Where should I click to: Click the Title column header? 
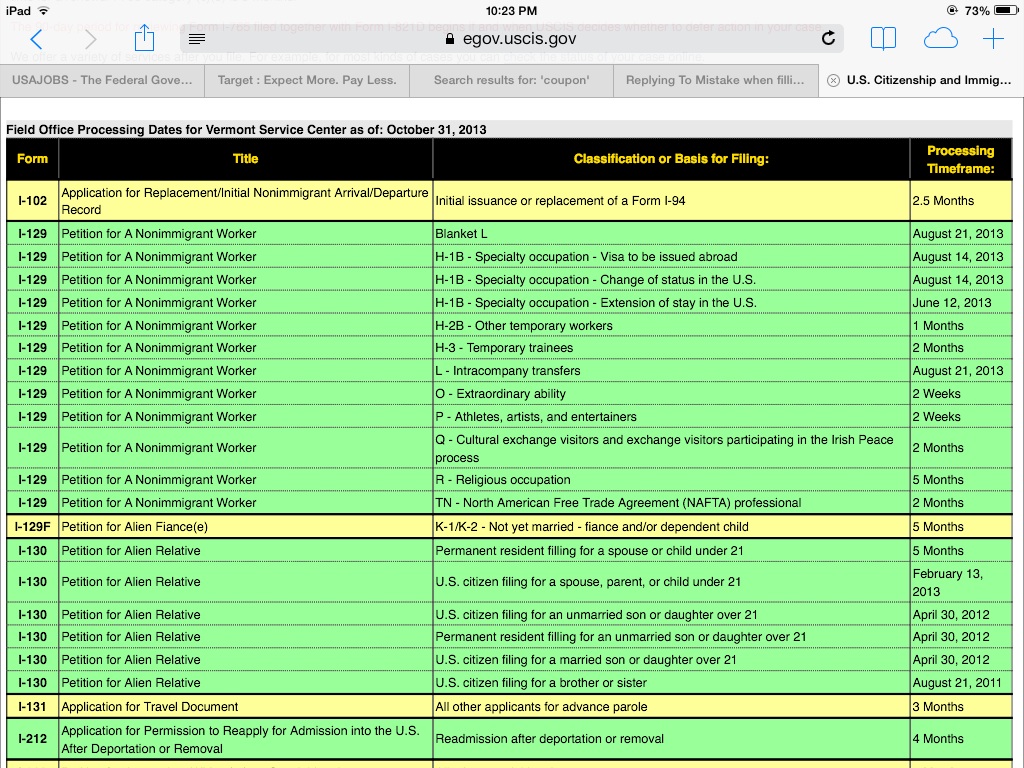(246, 159)
